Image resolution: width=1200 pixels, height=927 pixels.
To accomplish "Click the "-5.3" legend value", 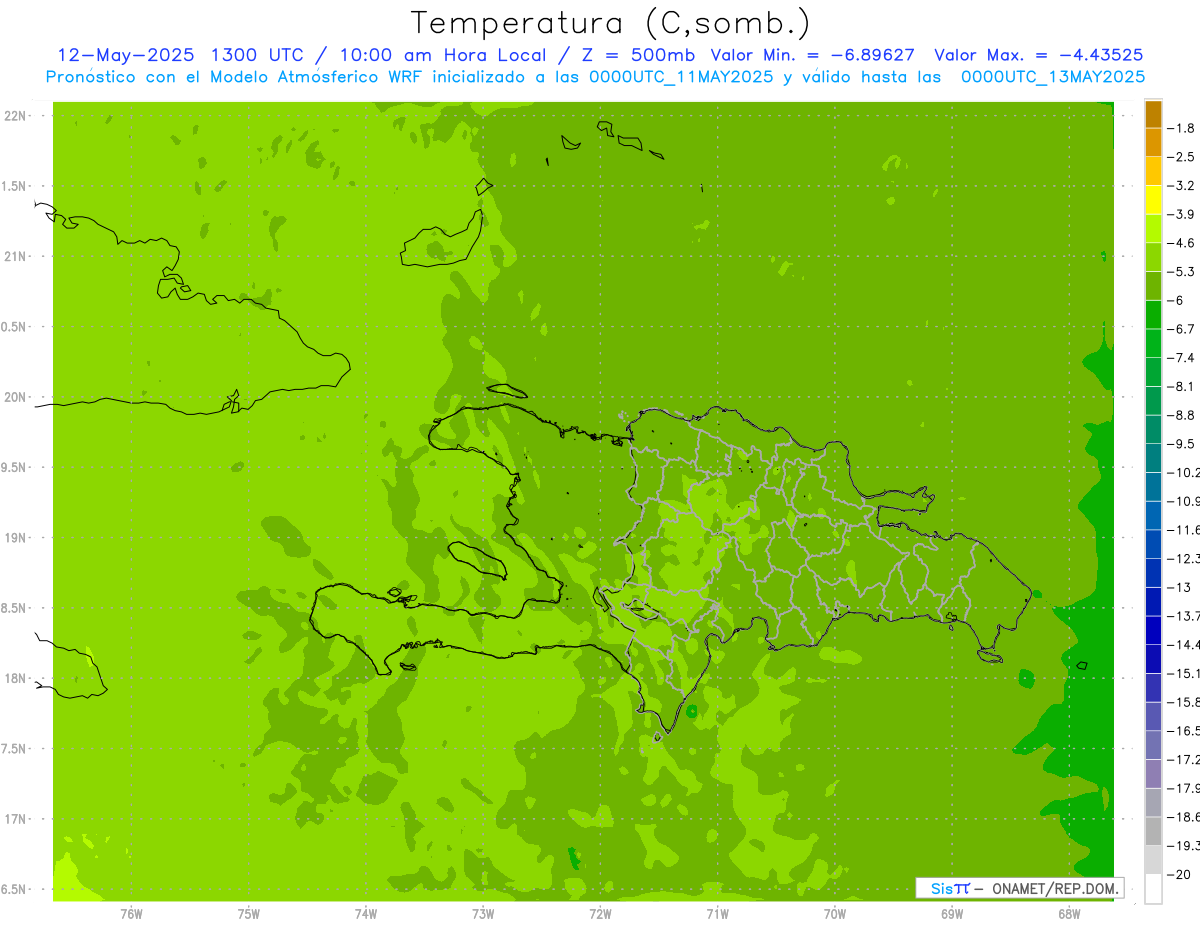I will (x=1182, y=271).
